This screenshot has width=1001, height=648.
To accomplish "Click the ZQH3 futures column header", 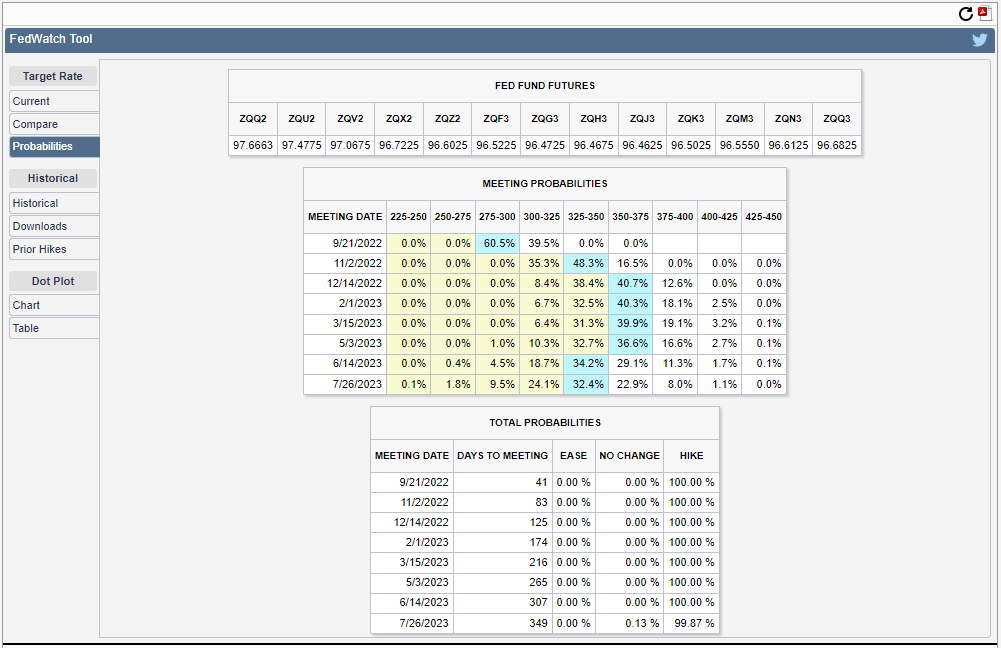I will 594,119.
